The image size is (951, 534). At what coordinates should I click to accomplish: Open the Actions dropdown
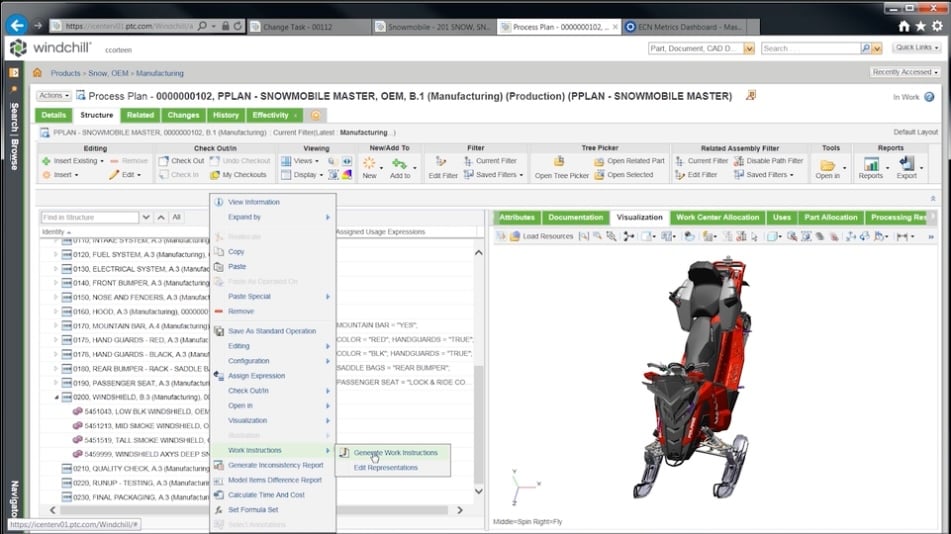[54, 96]
